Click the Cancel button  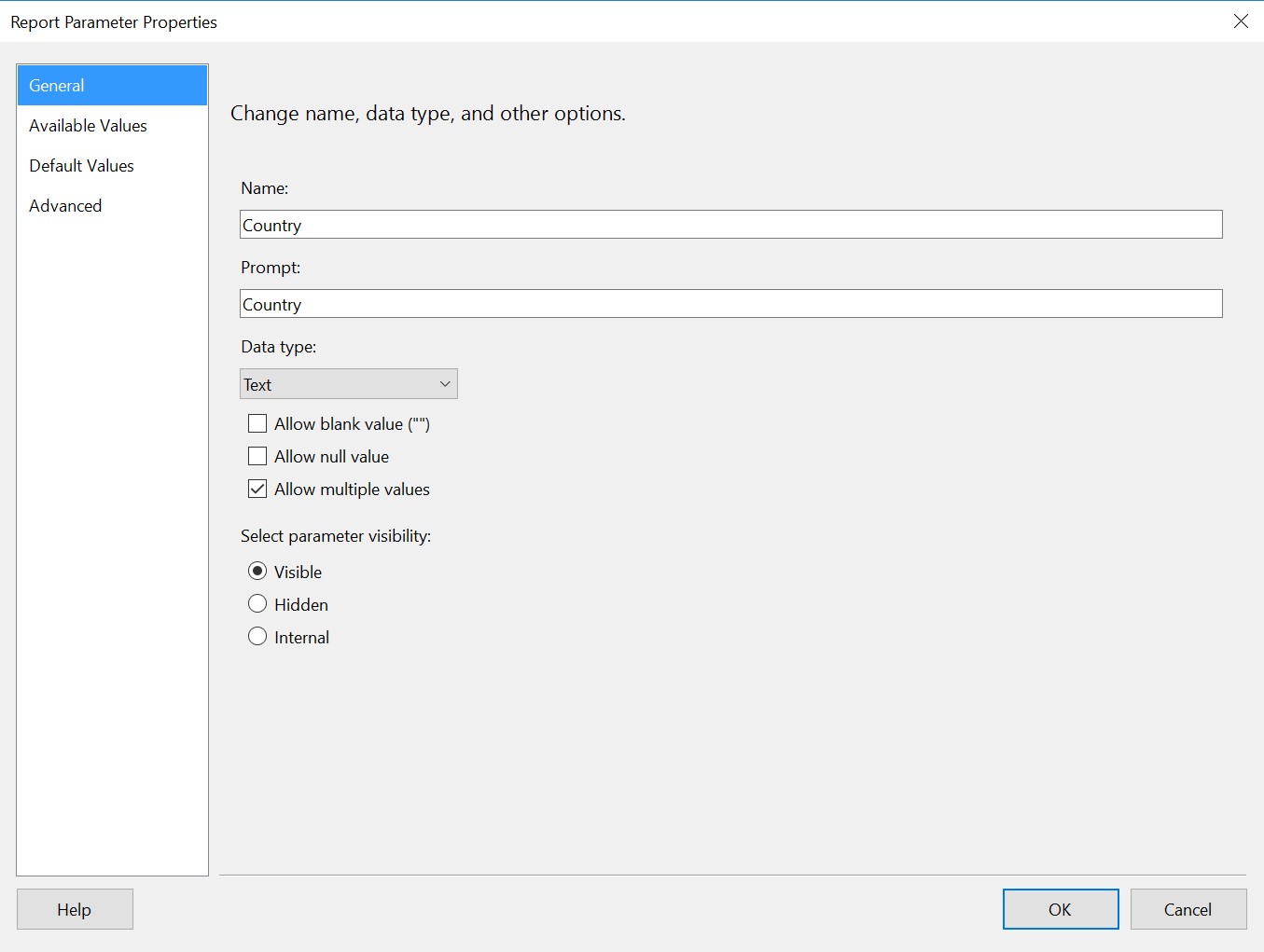[x=1188, y=909]
